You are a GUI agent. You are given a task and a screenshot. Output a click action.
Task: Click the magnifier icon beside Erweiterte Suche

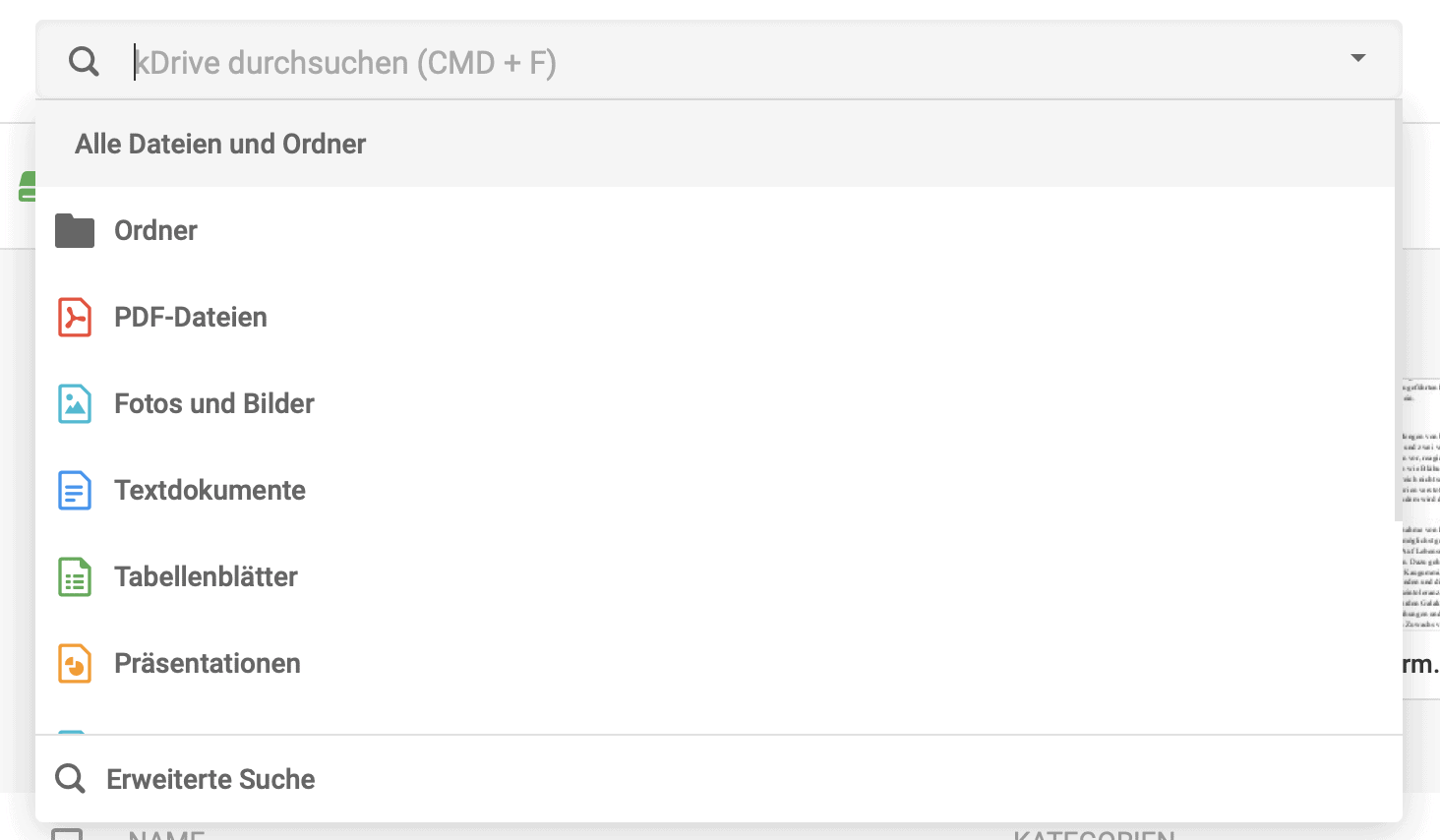[x=70, y=779]
